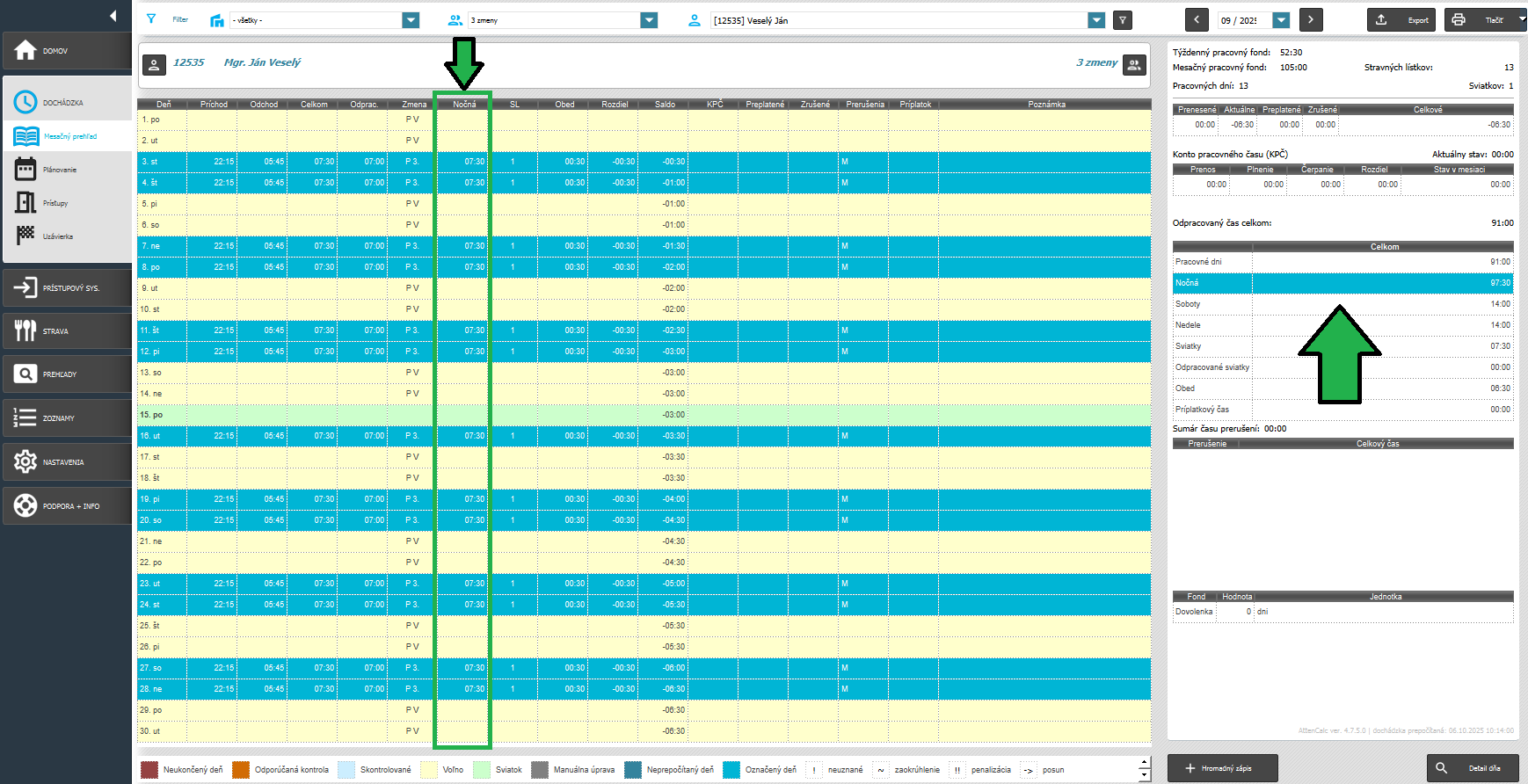Screen dimensions: 1528x784
Task: Open the Mesačný prehľad view
Action: pyautogui.click(x=69, y=136)
